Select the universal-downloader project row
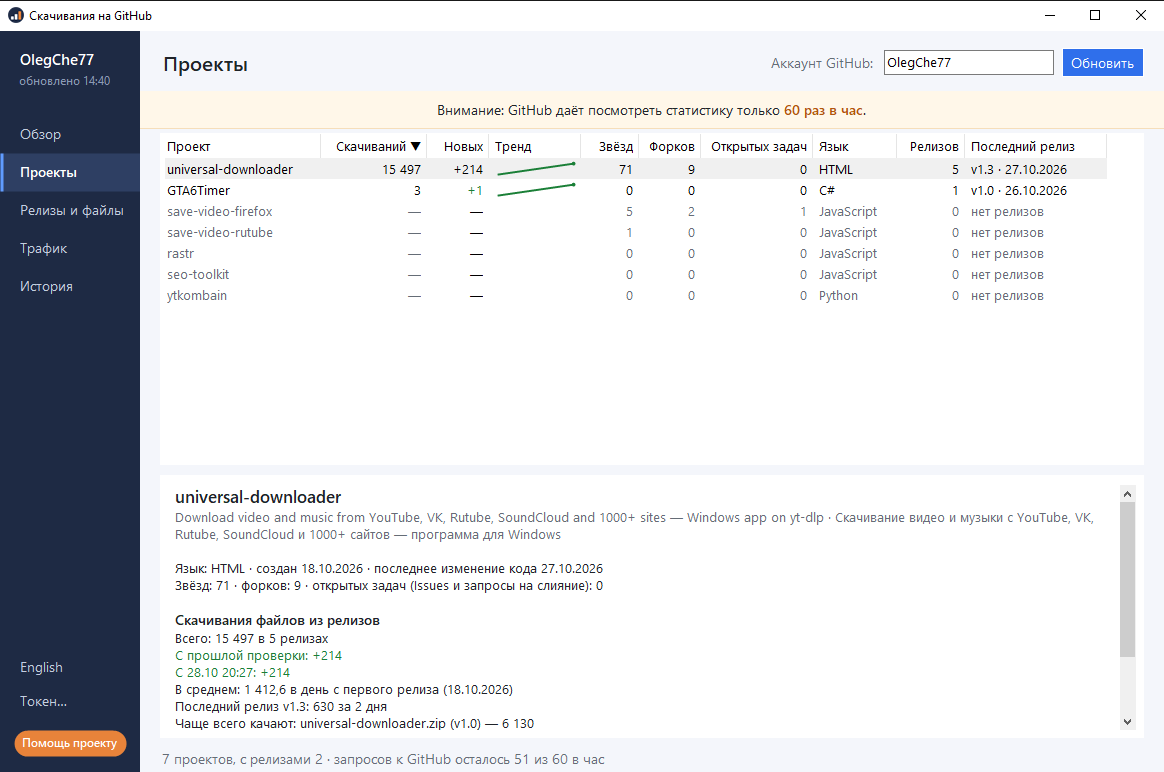Screen dimensions: 1164x772 [634, 169]
